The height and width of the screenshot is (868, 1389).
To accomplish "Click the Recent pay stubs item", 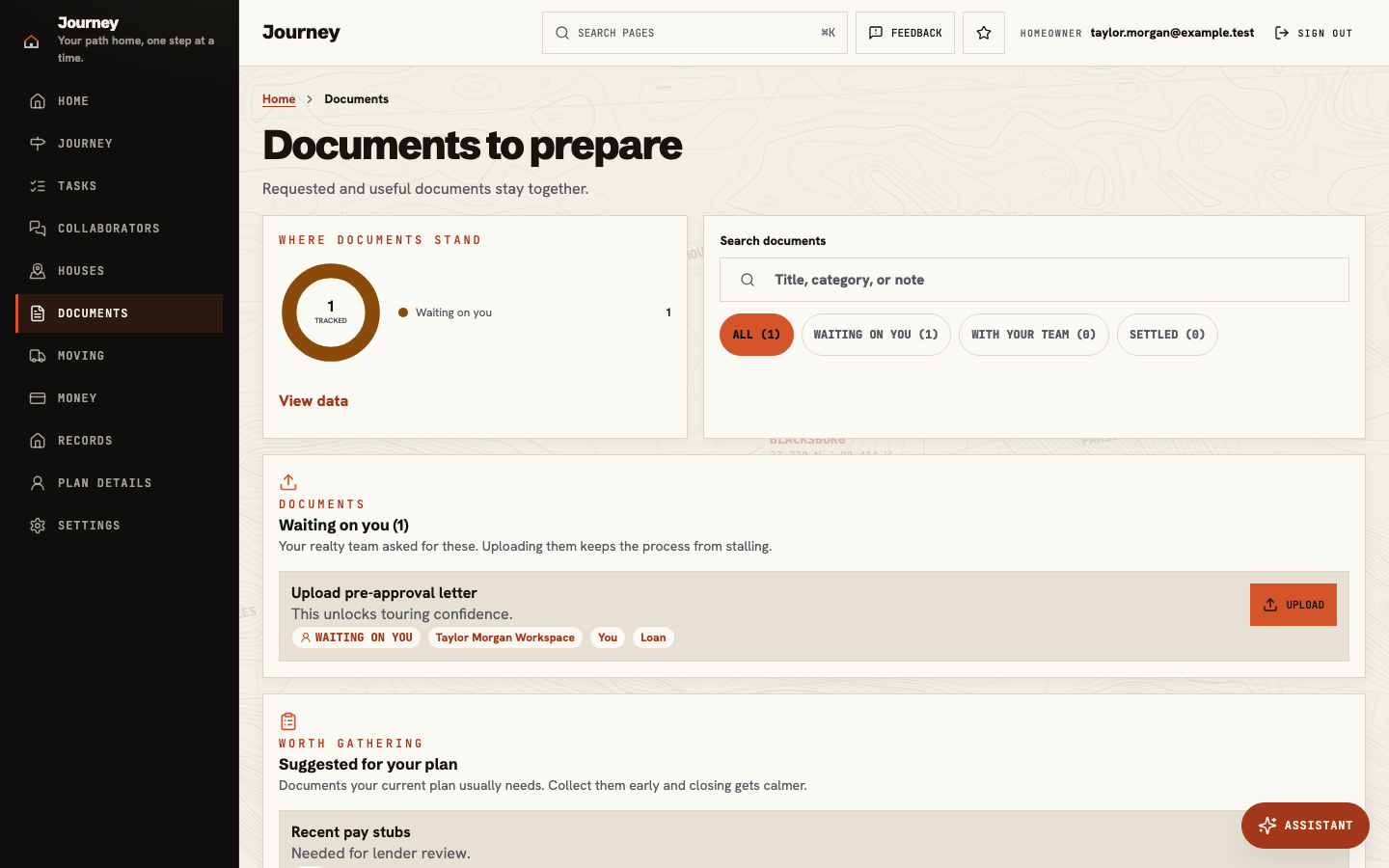I will click(x=814, y=840).
